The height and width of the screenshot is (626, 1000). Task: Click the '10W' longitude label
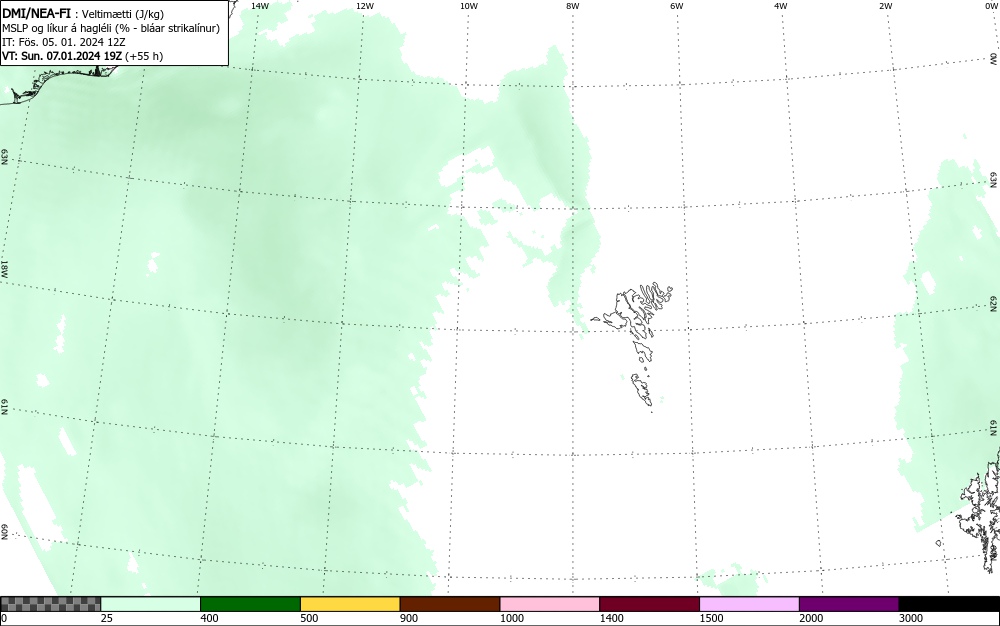coord(469,6)
